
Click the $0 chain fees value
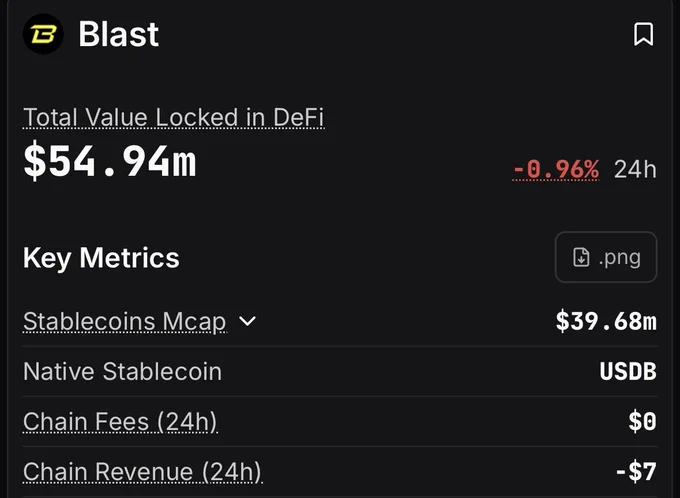[x=643, y=421]
